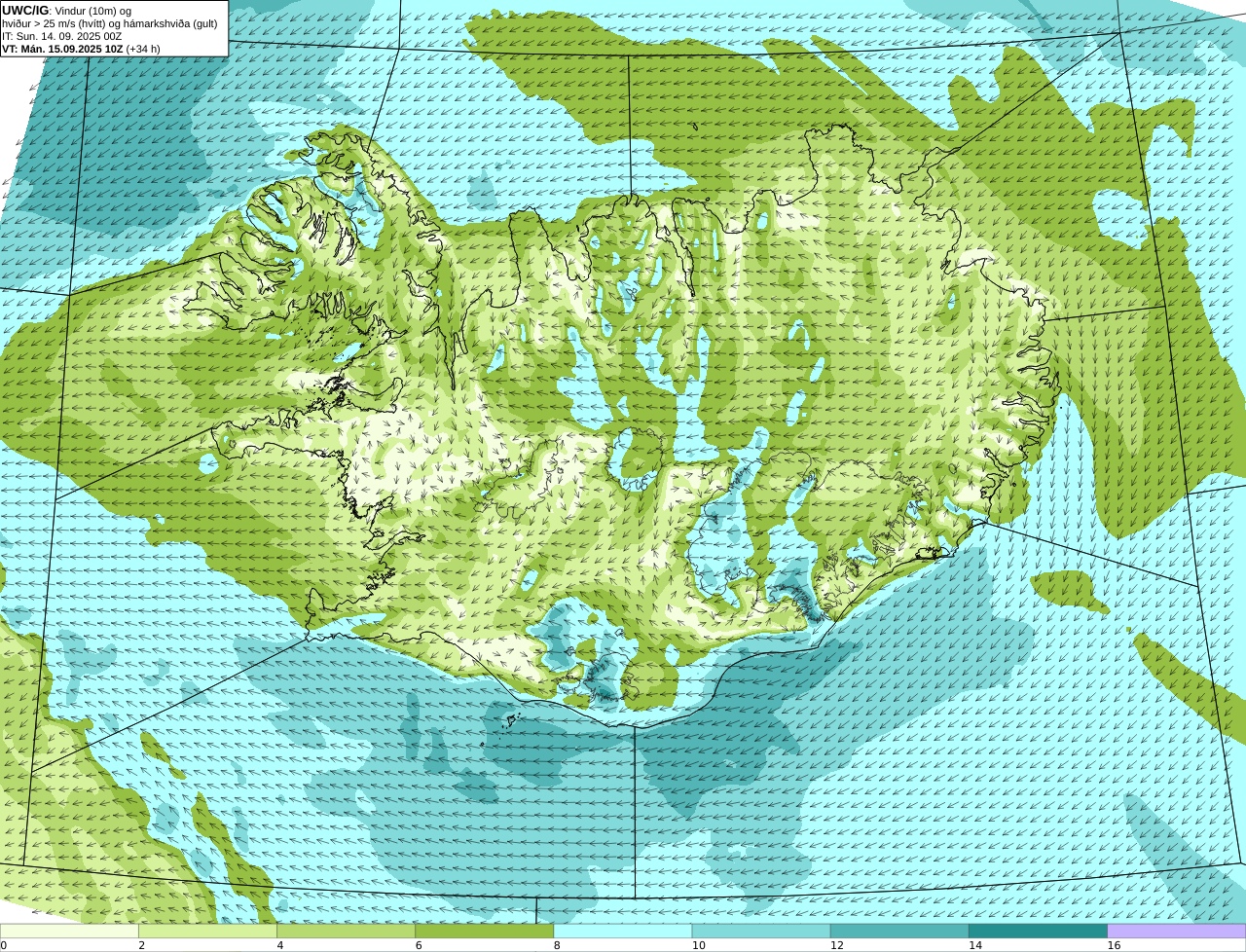
Task: Click the 10–12 m/s light teal legend swatch
Action: point(761,931)
